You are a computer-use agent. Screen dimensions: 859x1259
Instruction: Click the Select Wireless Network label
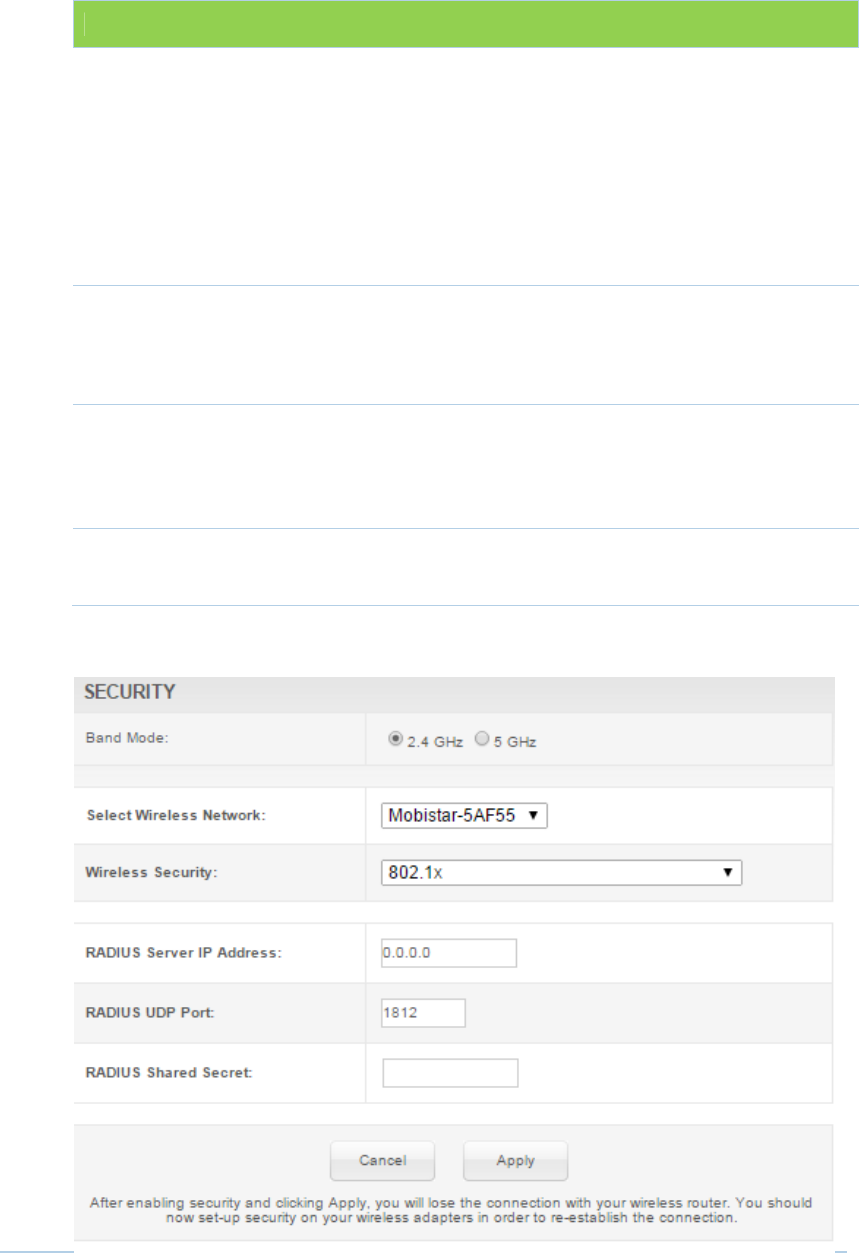178,816
